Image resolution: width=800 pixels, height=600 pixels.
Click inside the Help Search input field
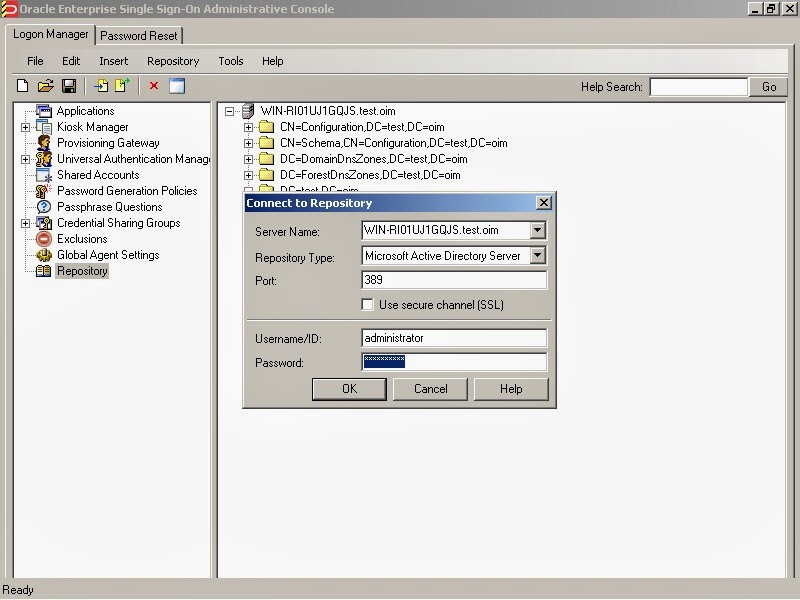pos(697,86)
